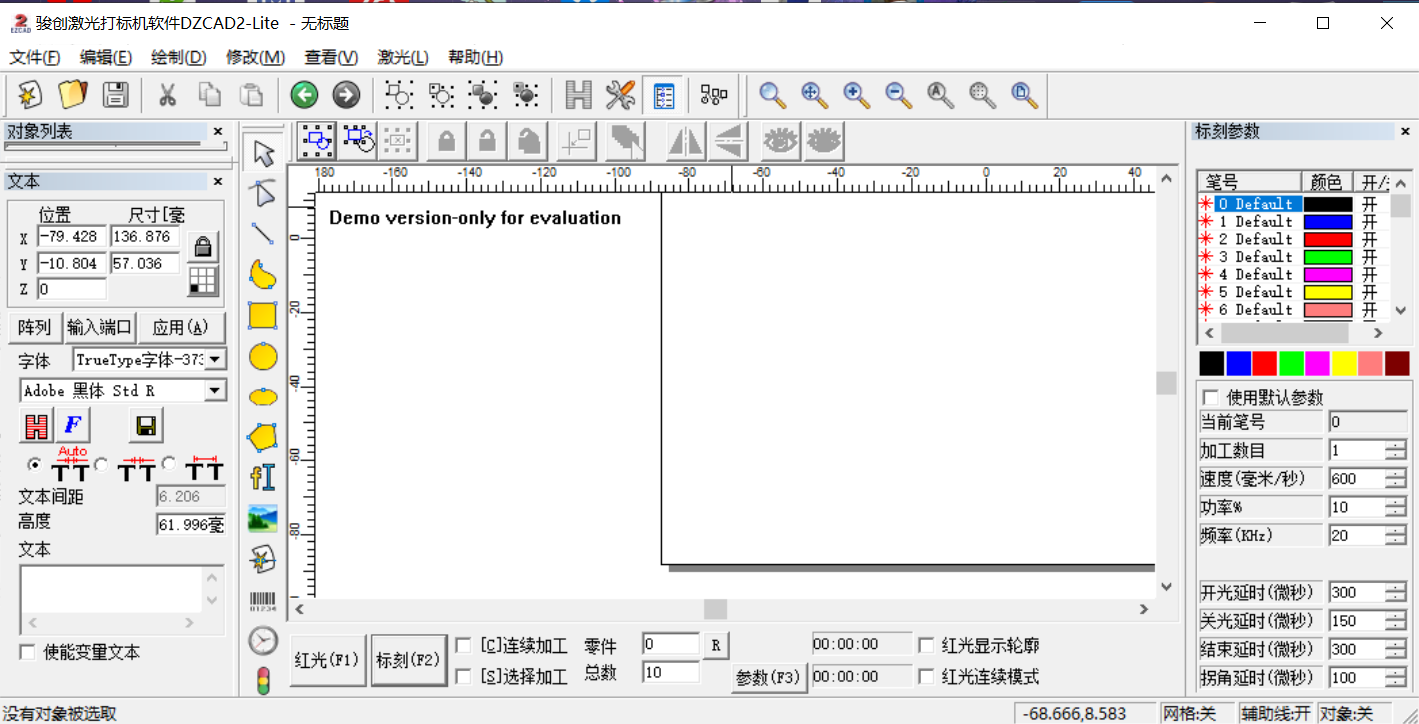This screenshot has width=1419, height=724.
Task: Select the polygon drawing tool
Action: 263,437
